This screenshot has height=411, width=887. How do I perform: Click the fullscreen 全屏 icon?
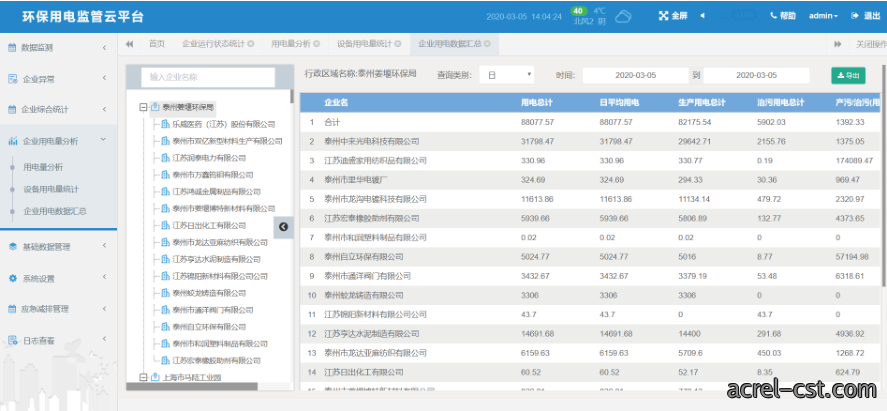coord(664,16)
